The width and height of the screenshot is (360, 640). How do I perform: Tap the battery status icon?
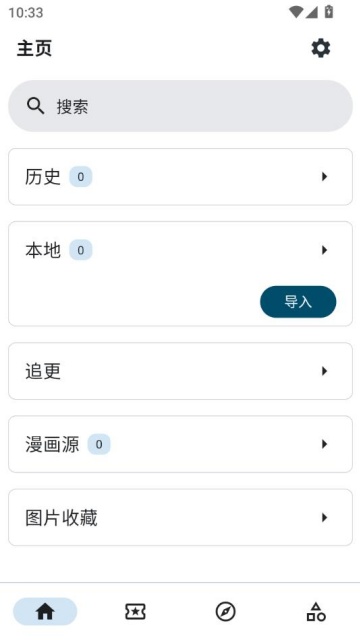(329, 12)
